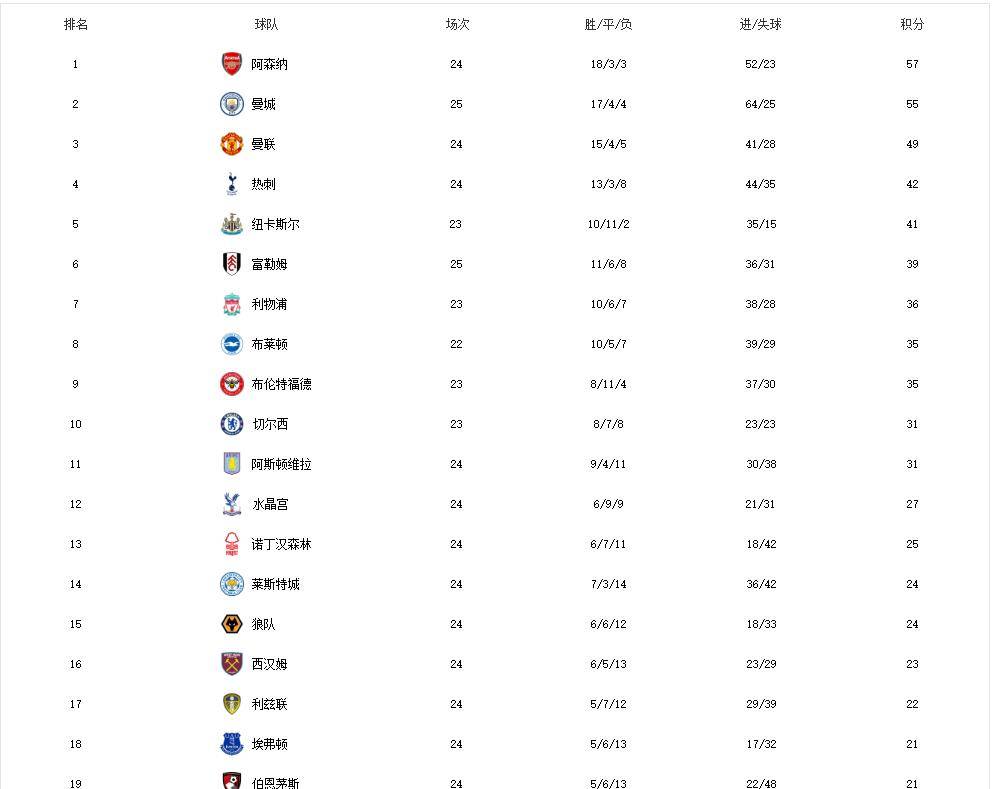Viewport: 992px width, 789px height.
Task: Click the Manchester United crest icon
Action: point(231,144)
